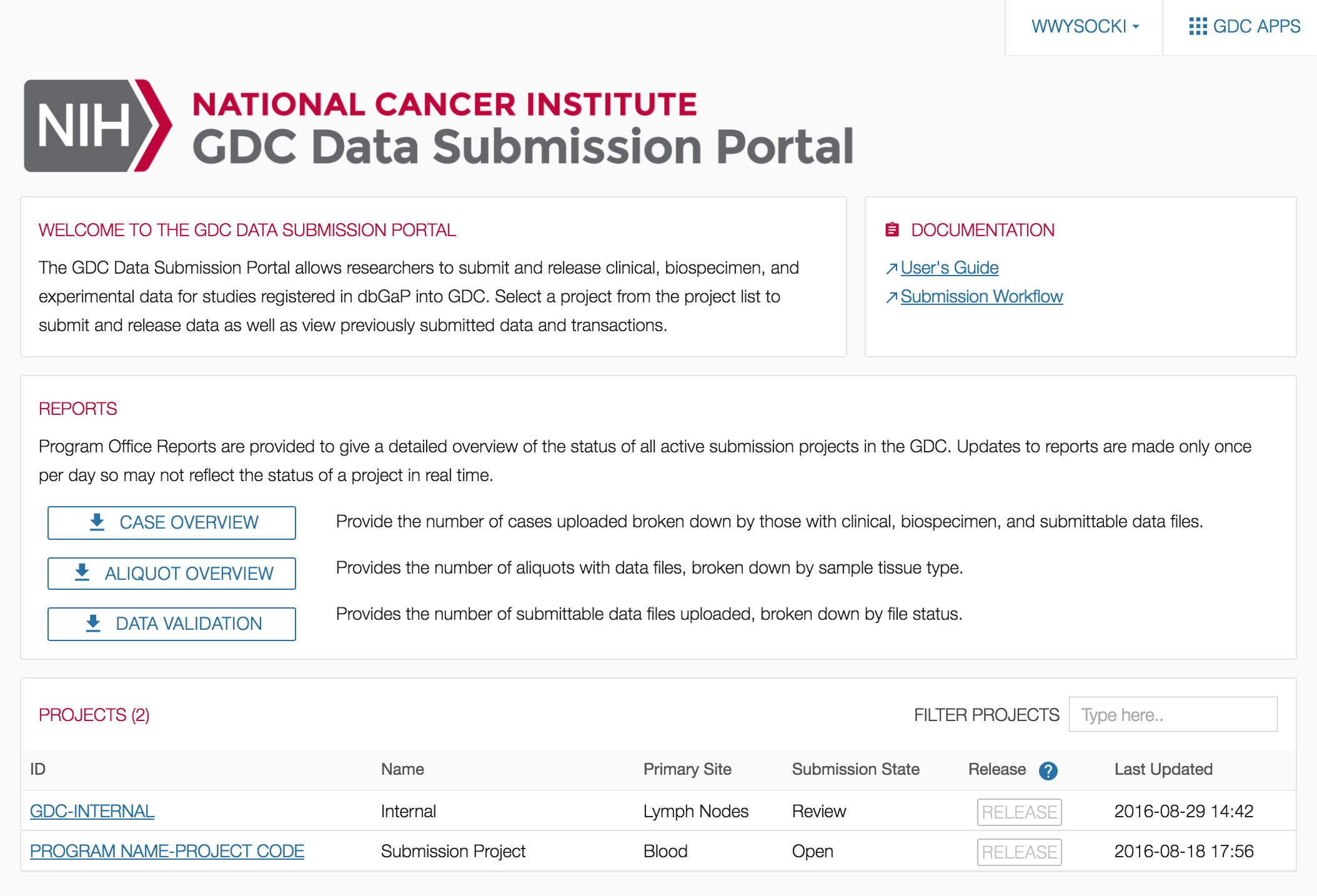Click the Submission State column header
1317x896 pixels.
tap(855, 769)
